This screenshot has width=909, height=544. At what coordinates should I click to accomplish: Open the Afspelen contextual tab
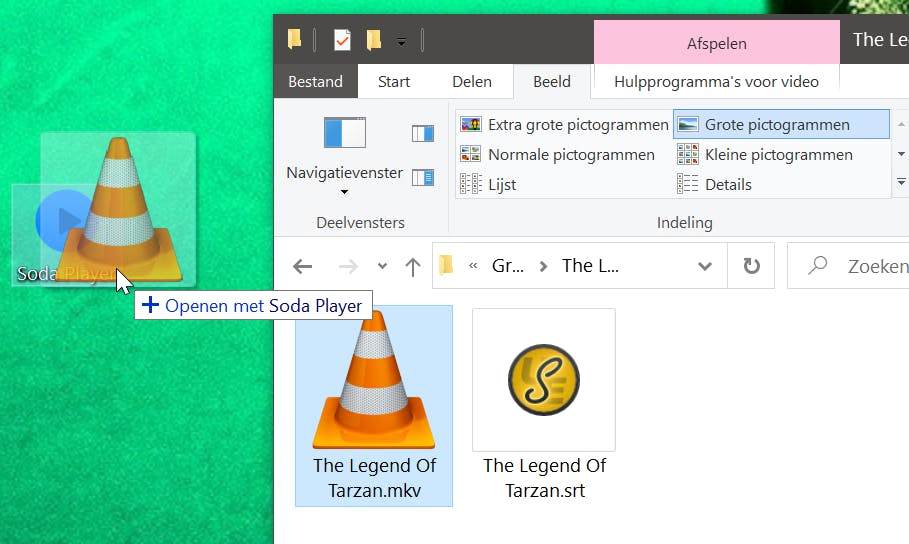coord(717,43)
